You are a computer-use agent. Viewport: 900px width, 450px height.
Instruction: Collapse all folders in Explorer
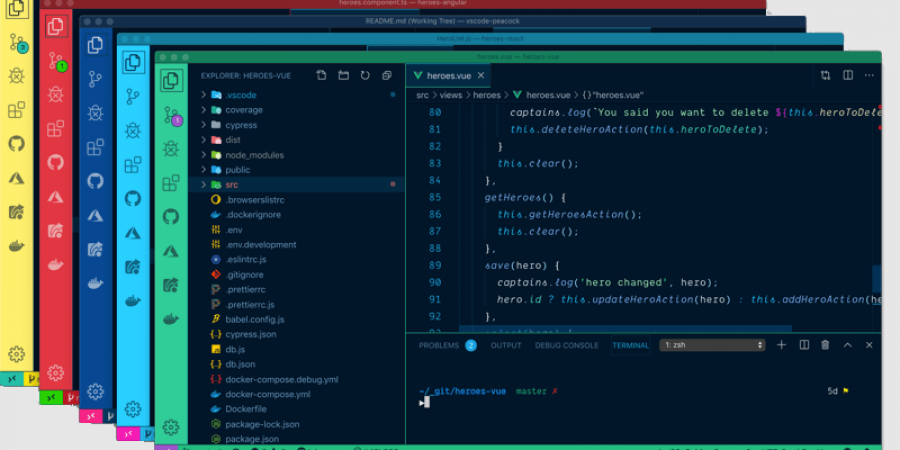387,75
